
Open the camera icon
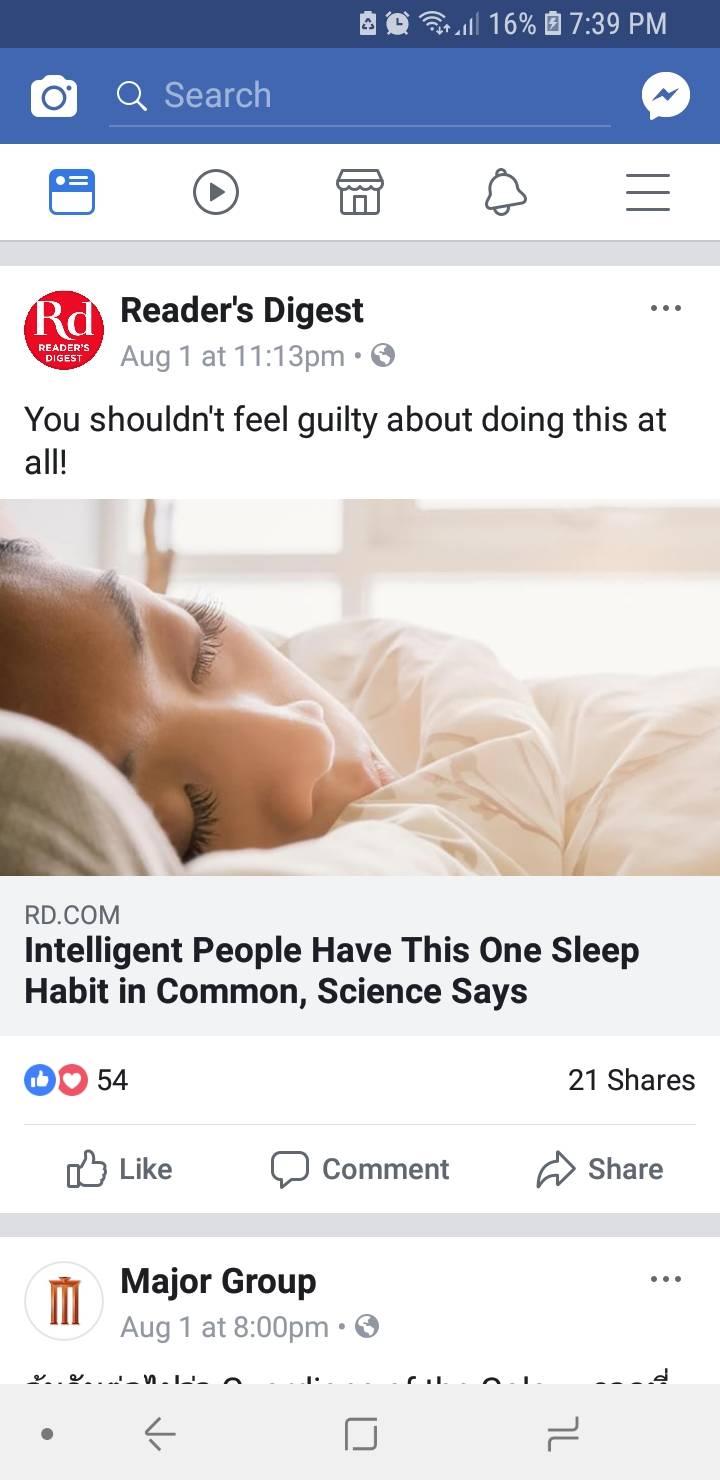(54, 97)
